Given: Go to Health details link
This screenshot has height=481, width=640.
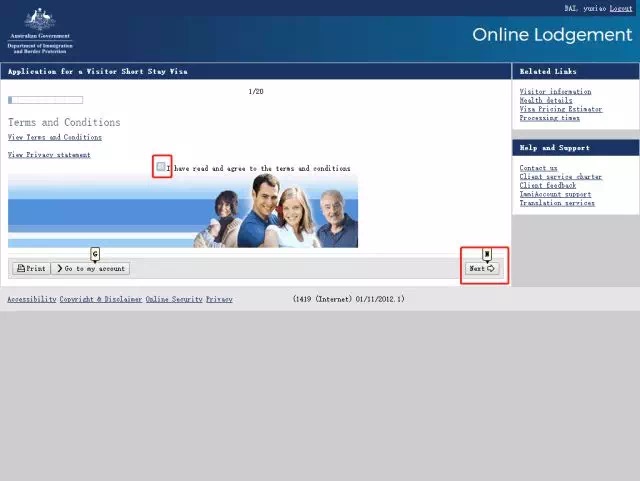Looking at the screenshot, I should click(x=546, y=100).
